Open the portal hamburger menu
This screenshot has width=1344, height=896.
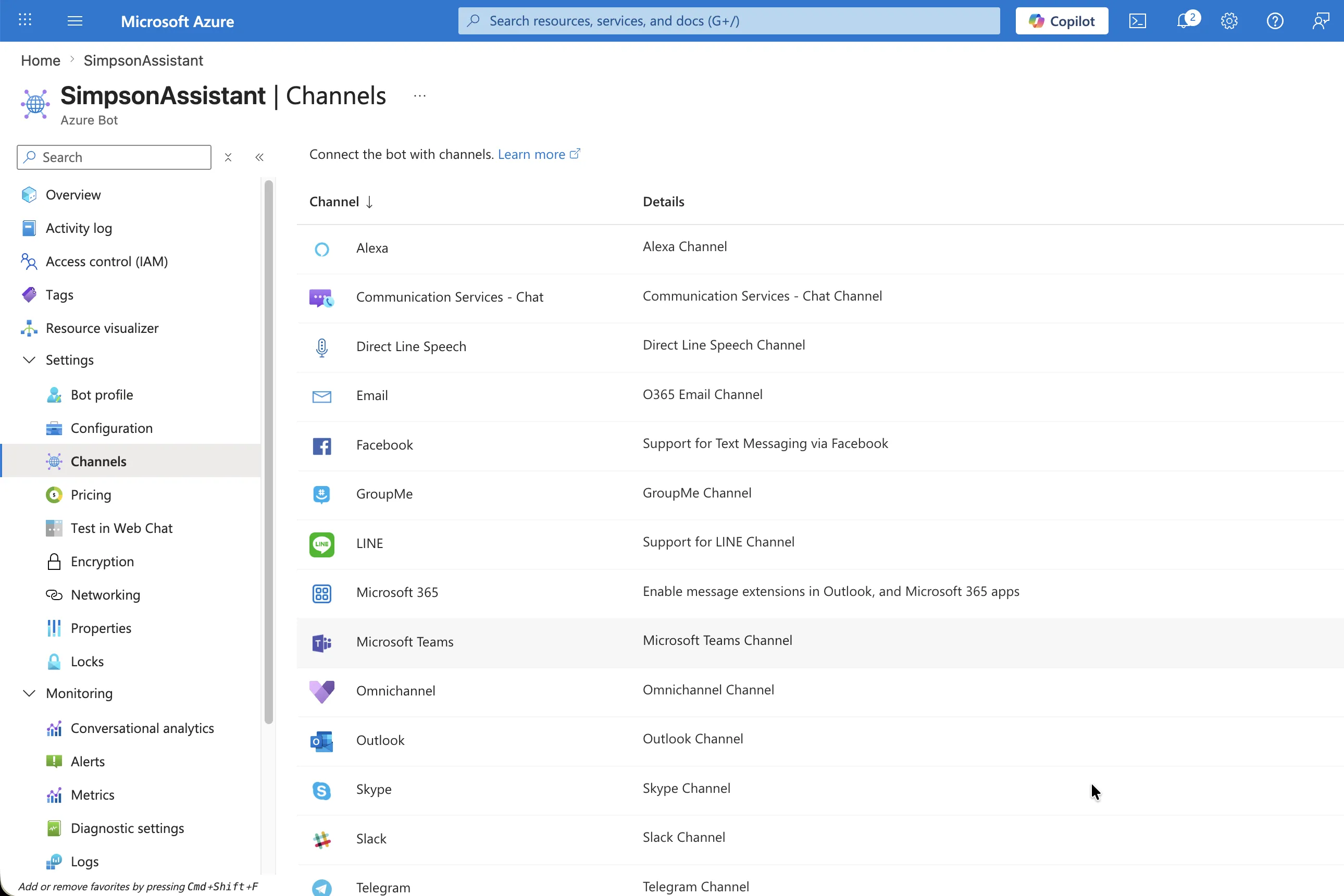tap(75, 21)
